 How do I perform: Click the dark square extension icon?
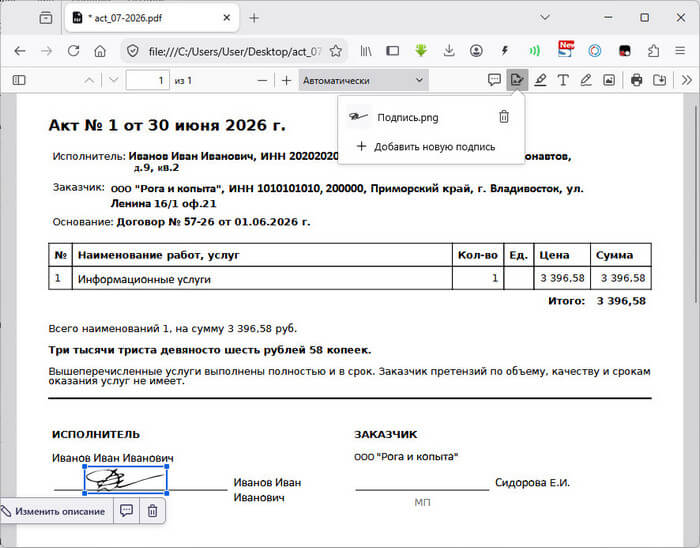coord(625,51)
